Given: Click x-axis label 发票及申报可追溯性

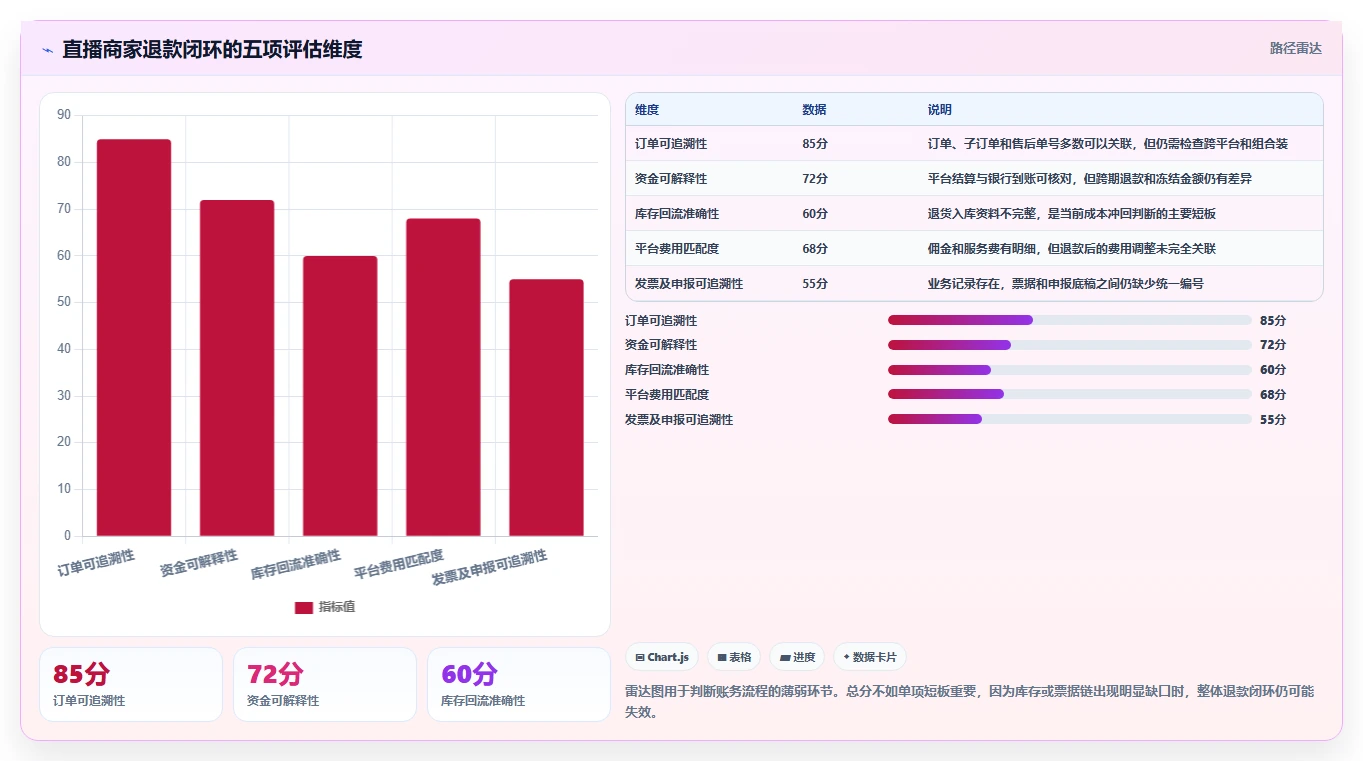Looking at the screenshot, I should pyautogui.click(x=490, y=568).
